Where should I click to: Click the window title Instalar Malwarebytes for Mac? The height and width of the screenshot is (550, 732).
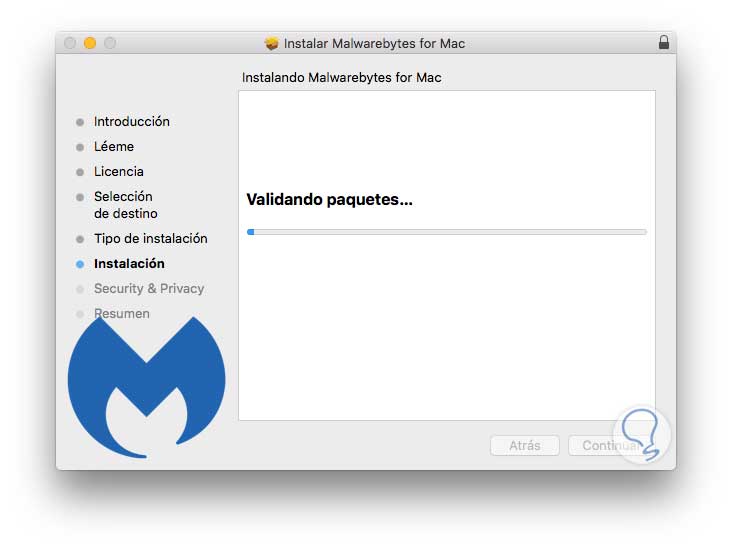click(374, 43)
